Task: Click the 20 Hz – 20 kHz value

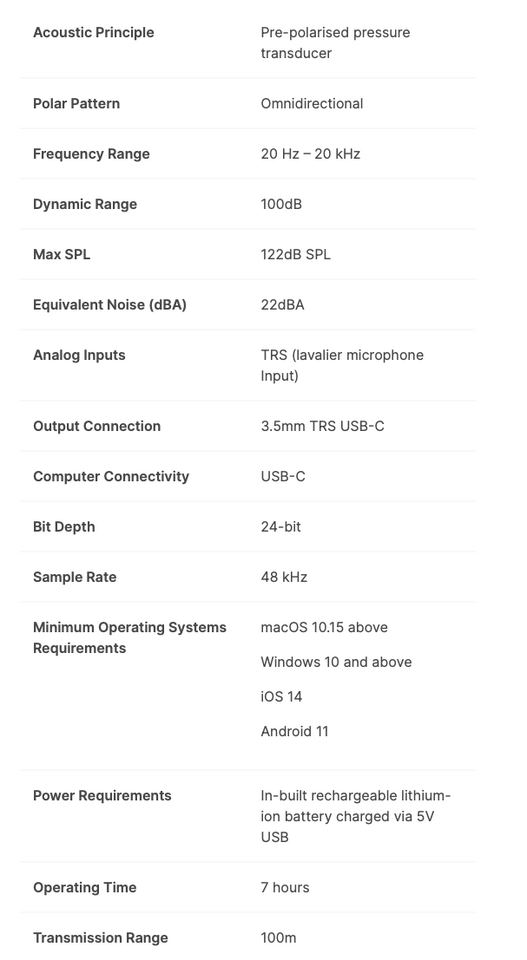Action: coord(310,154)
